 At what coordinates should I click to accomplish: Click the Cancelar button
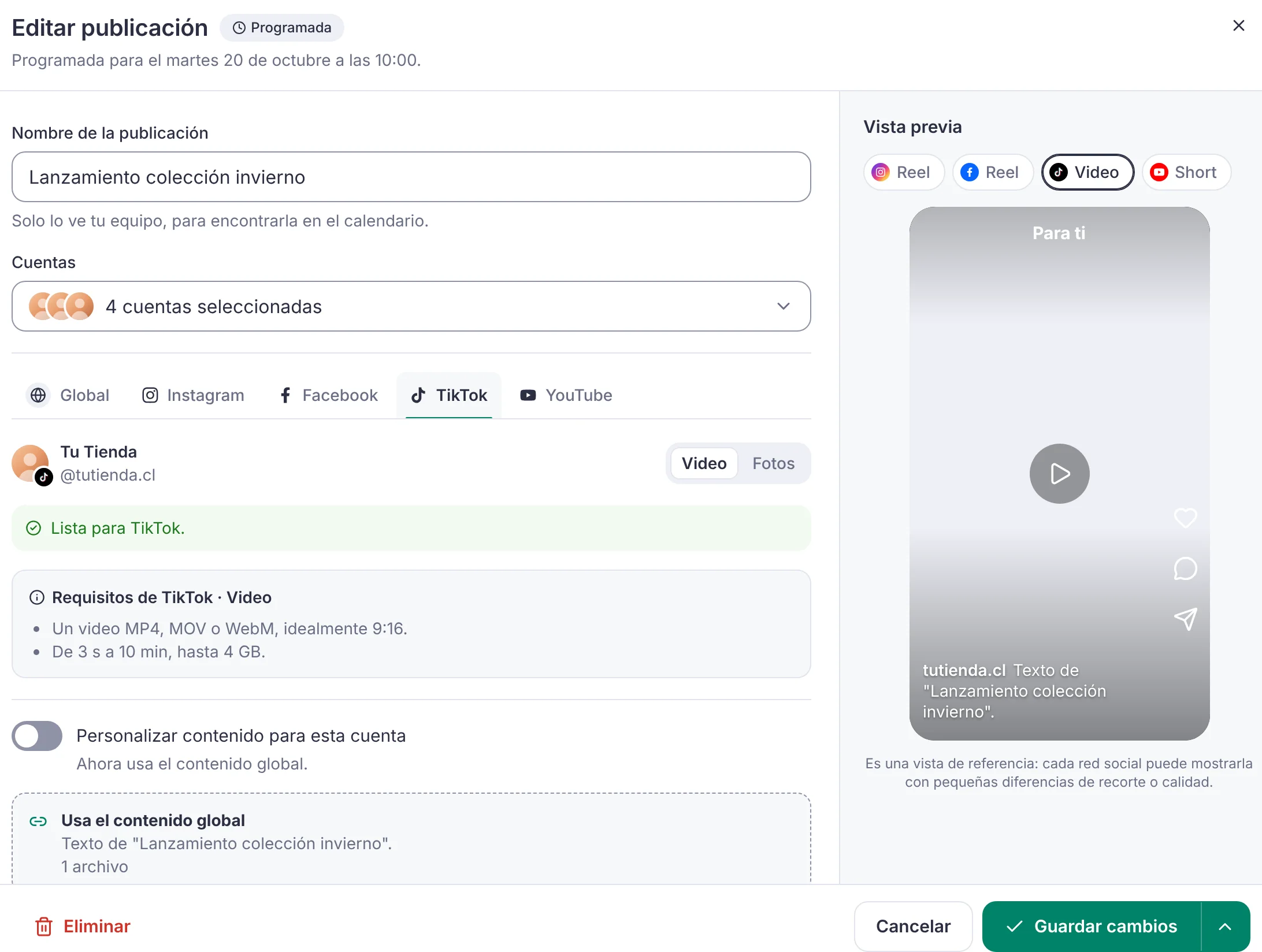coord(913,926)
